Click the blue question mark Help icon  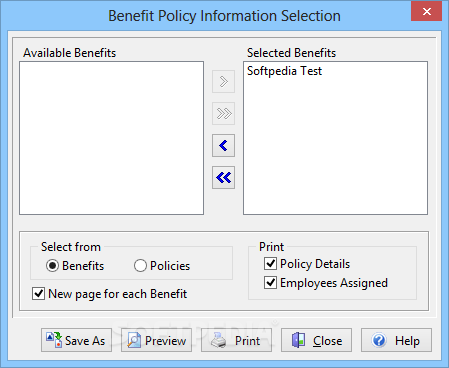pos(379,340)
